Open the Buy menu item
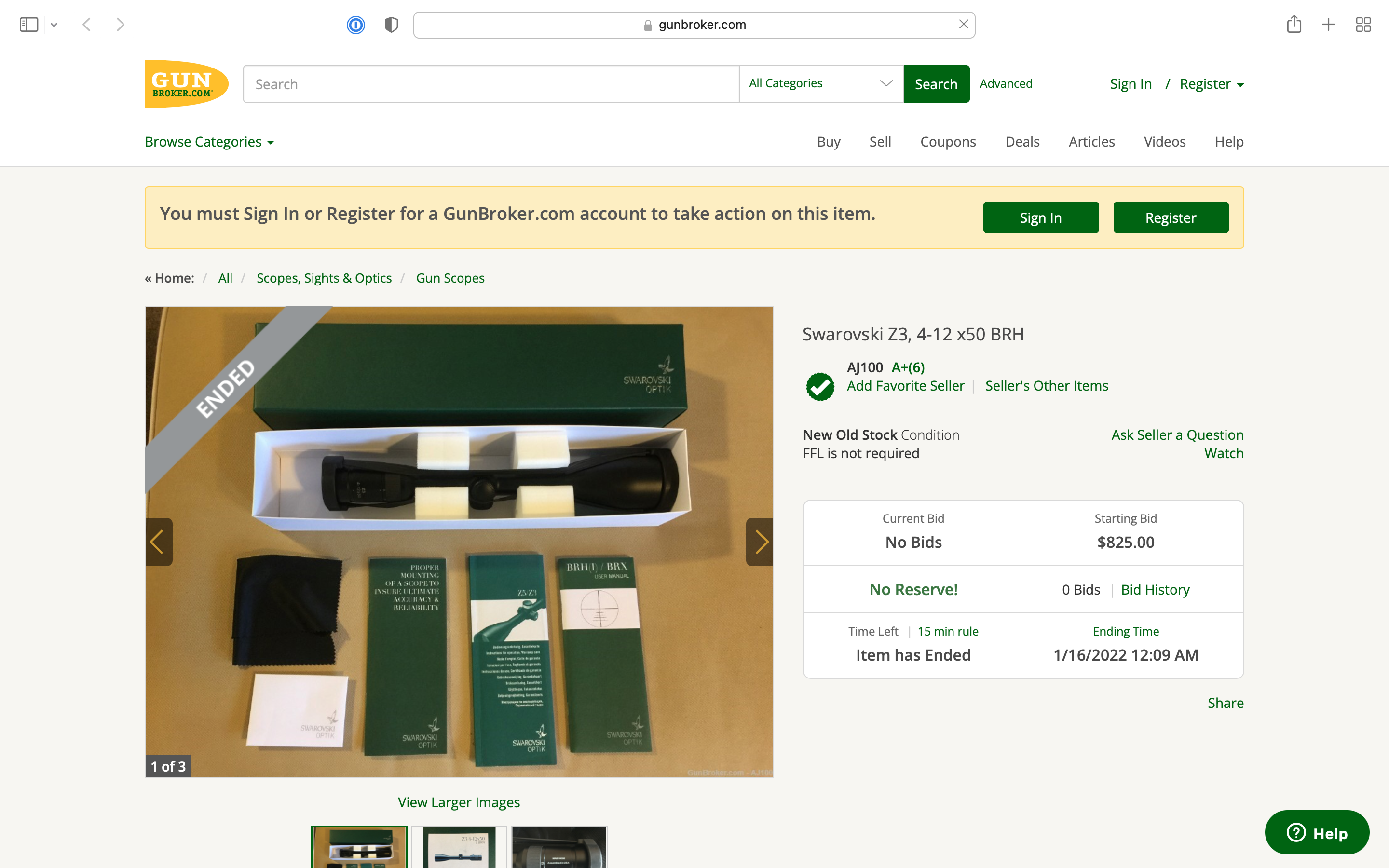The width and height of the screenshot is (1389, 868). 828,142
